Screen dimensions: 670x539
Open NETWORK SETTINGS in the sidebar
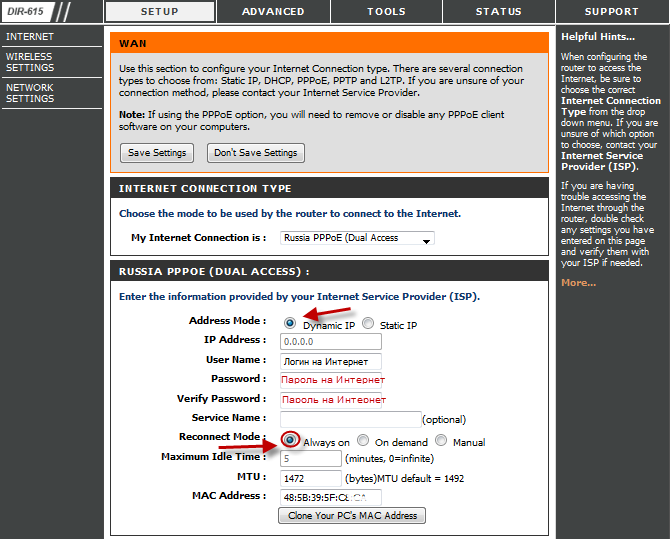tap(30, 93)
